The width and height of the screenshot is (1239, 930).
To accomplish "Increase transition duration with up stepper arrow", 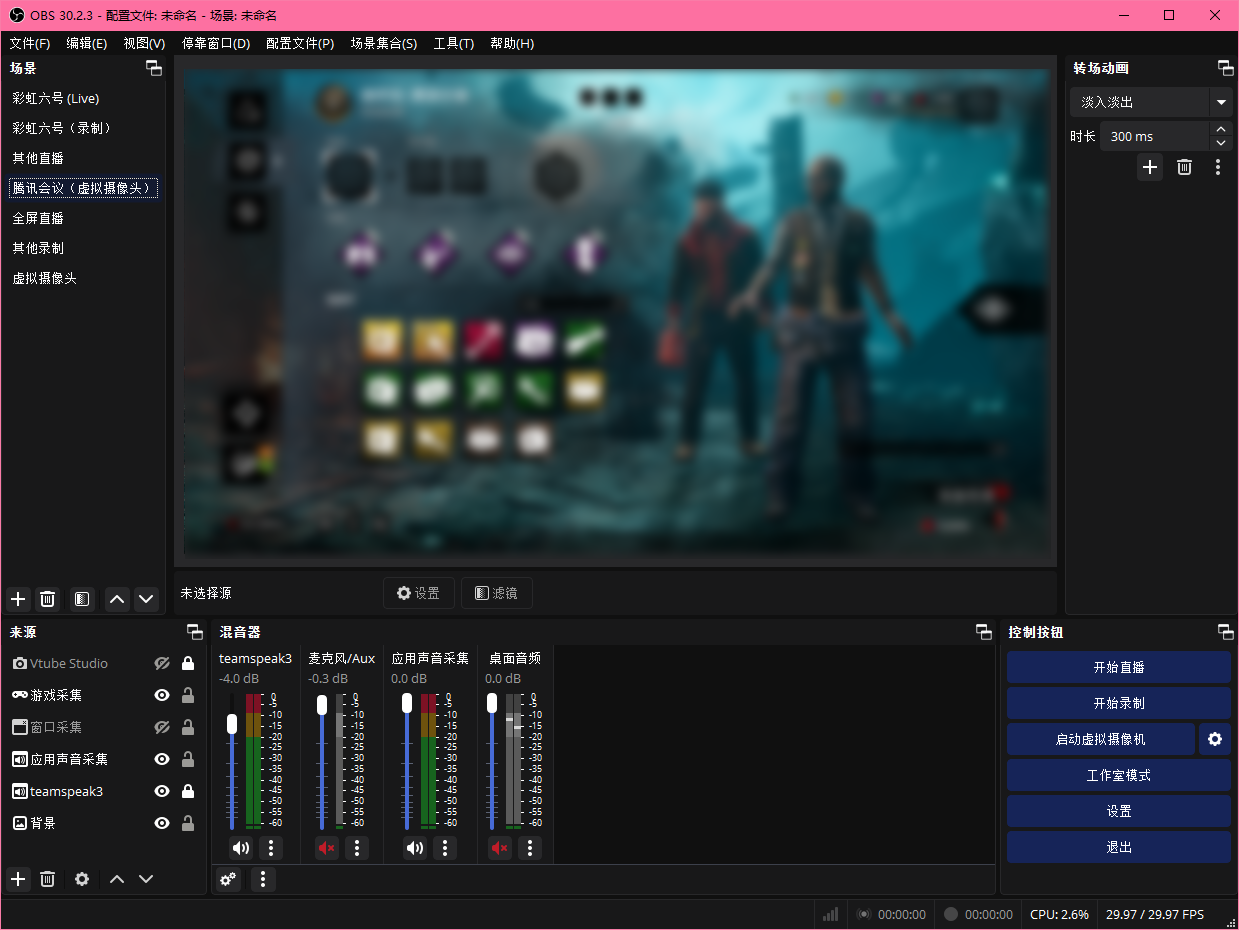I will (1221, 128).
